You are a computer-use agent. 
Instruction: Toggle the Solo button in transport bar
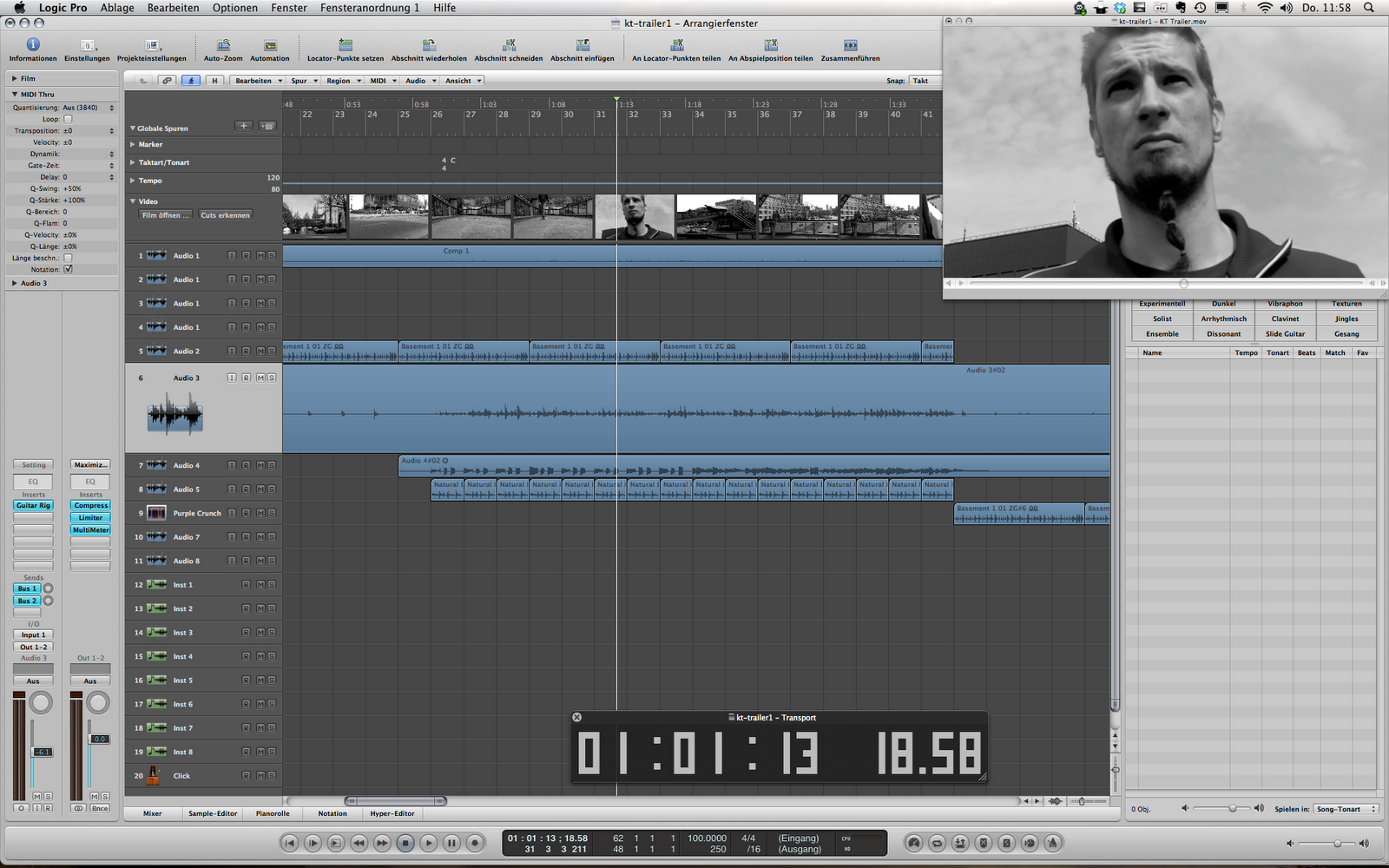click(x=1006, y=843)
